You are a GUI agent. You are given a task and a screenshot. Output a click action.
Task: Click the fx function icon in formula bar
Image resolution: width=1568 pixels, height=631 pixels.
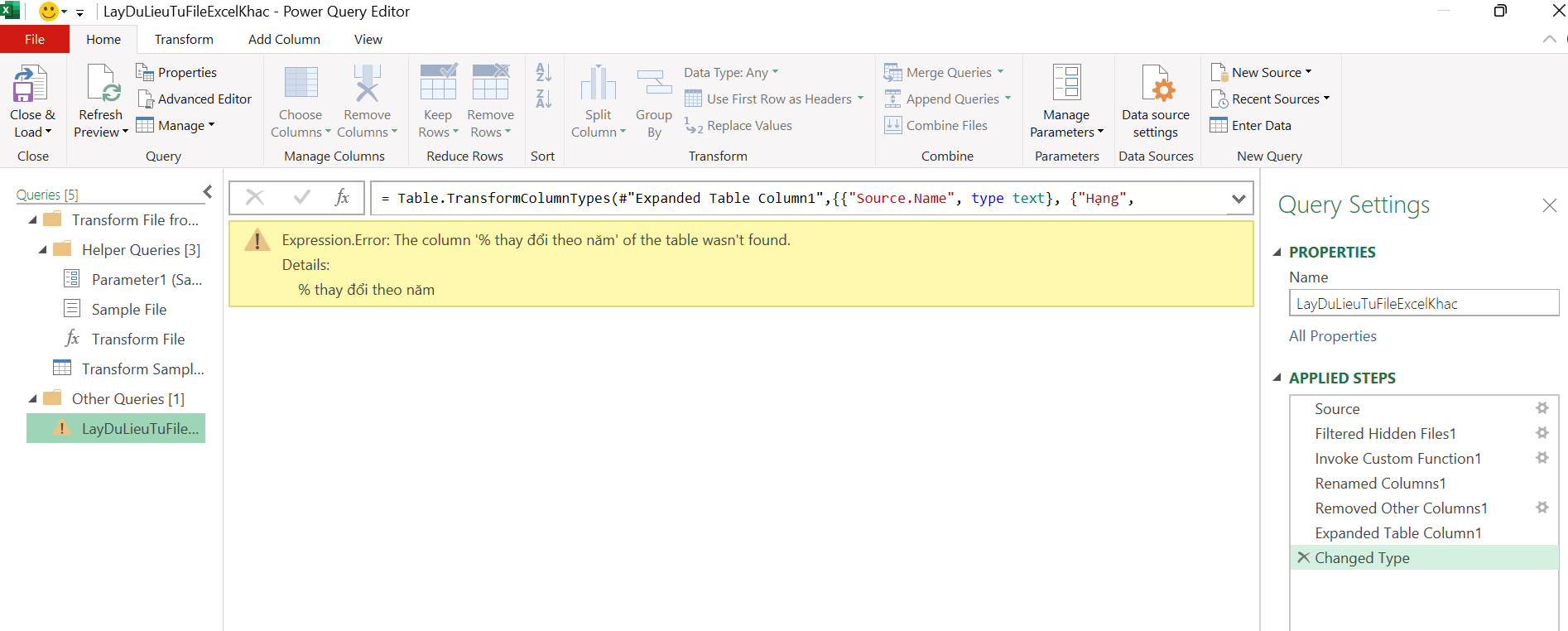click(342, 198)
